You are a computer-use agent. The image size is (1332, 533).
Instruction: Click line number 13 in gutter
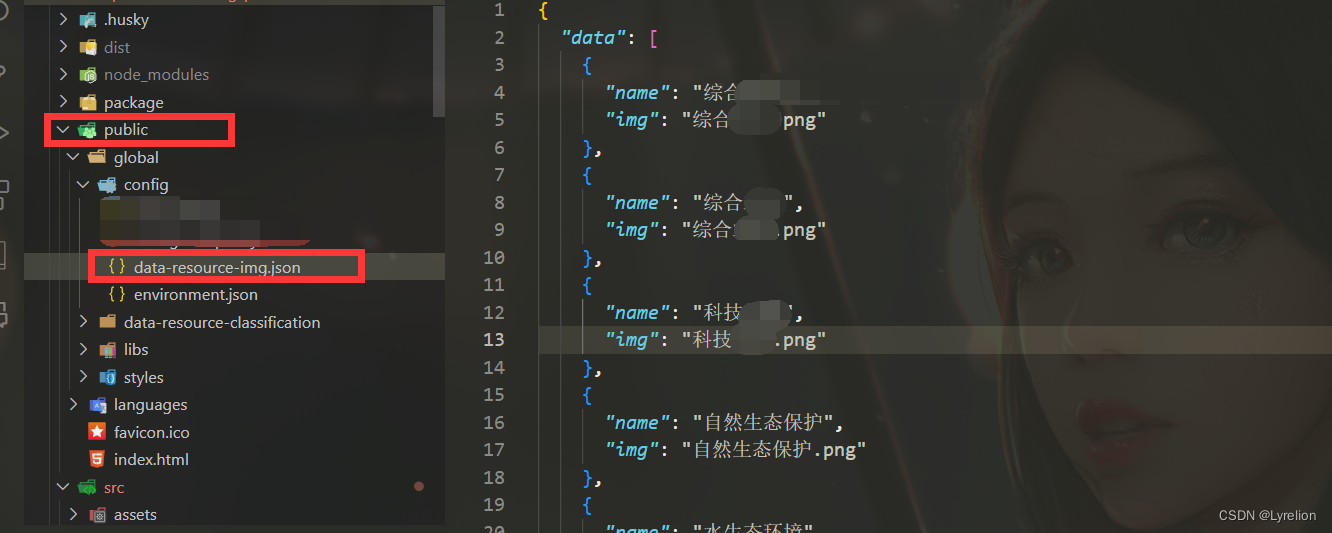tap(494, 340)
